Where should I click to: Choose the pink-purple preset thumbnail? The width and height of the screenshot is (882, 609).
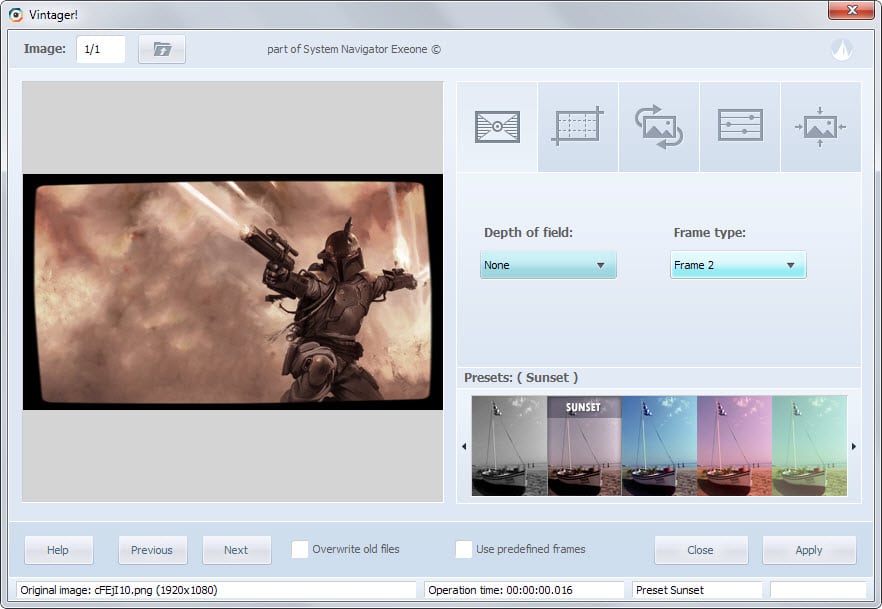pyautogui.click(x=734, y=446)
